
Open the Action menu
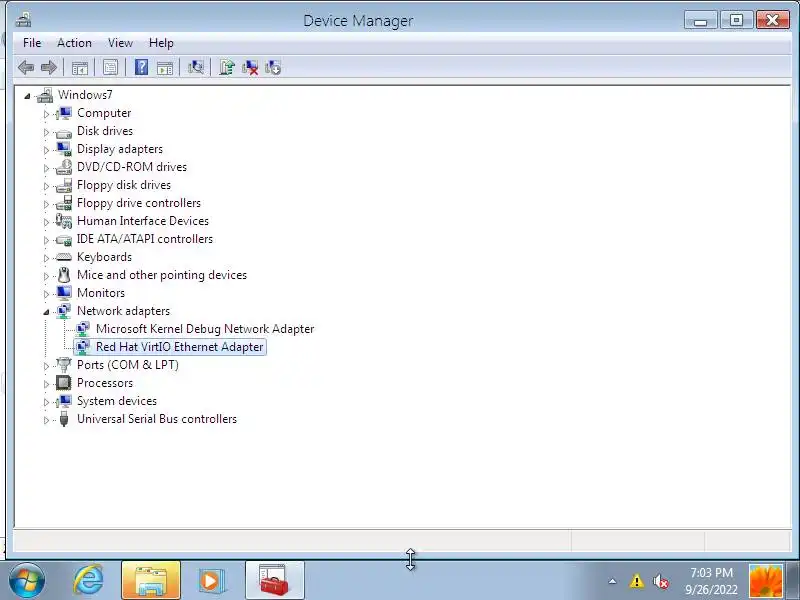[74, 43]
